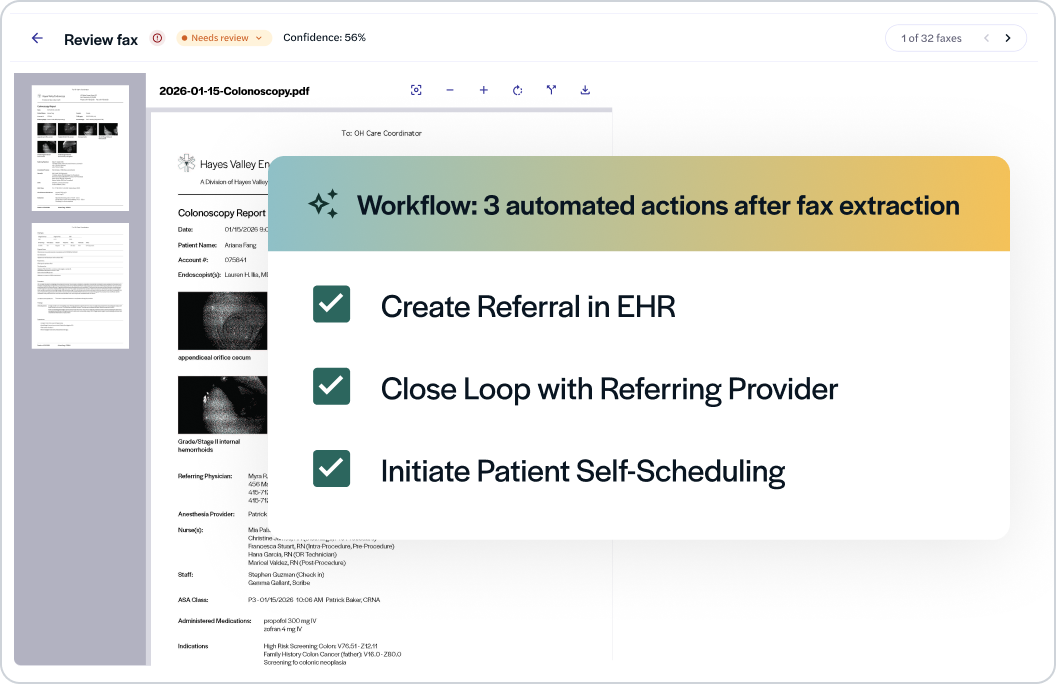Viewport: 1056px width, 684px height.
Task: Toggle the Create Referral in EHR checkbox
Action: [x=331, y=304]
